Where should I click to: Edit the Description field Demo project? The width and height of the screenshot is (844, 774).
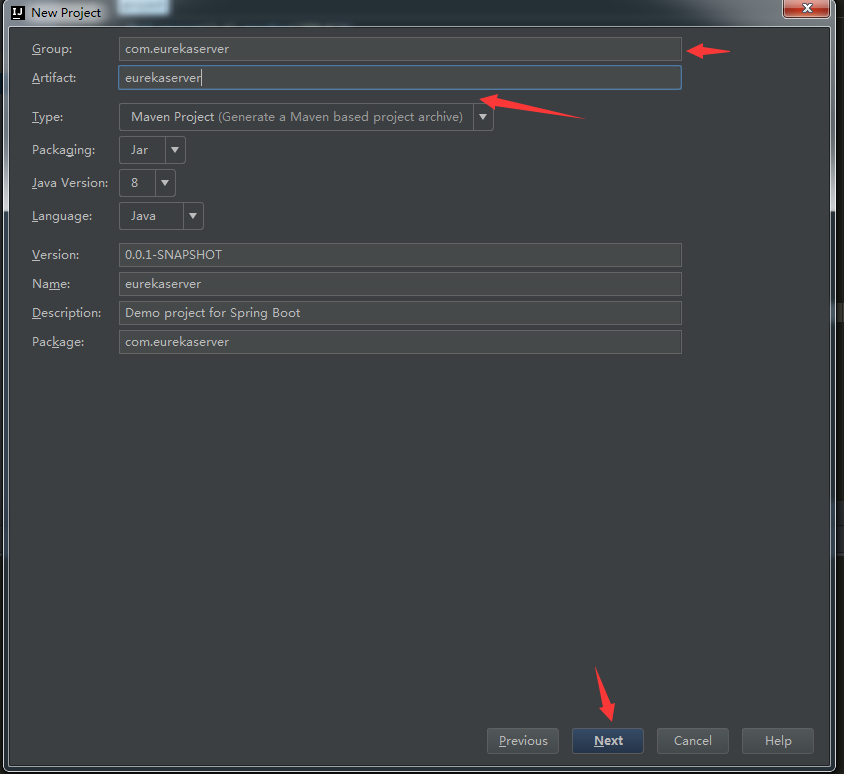coord(400,313)
